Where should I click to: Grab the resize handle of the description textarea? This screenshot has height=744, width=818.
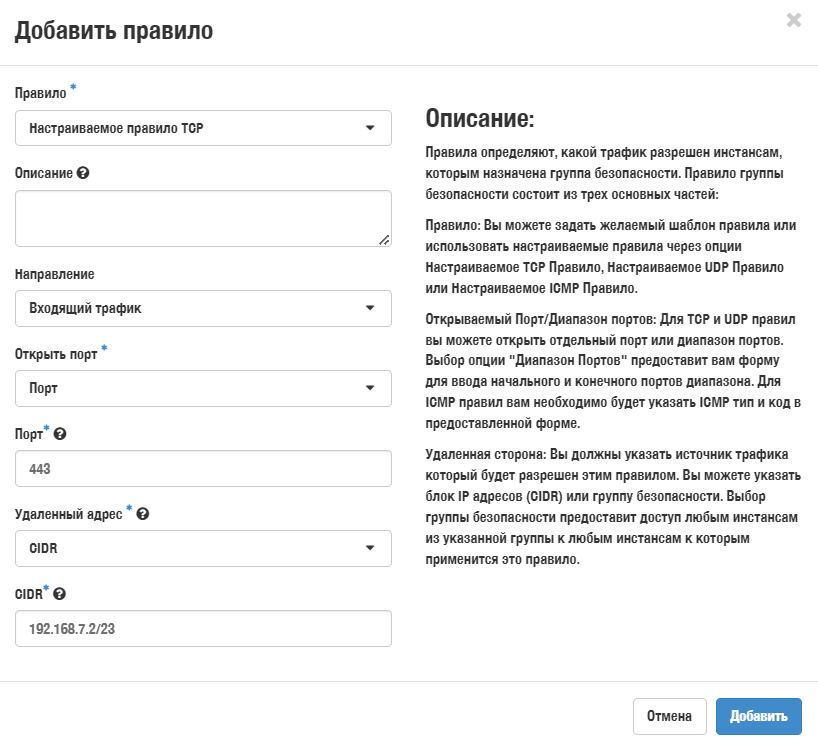tap(384, 239)
